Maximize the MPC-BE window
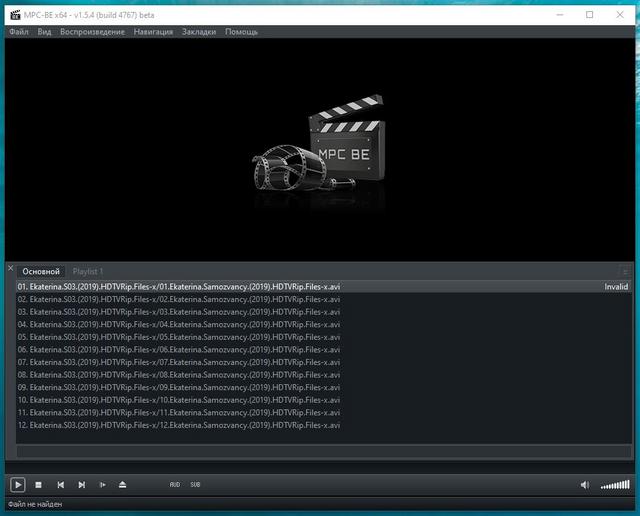The height and width of the screenshot is (516, 640). click(x=589, y=15)
